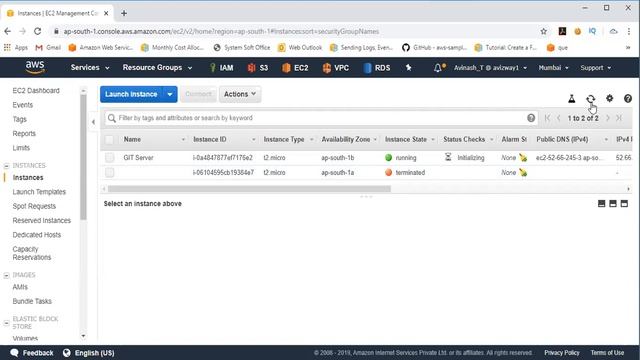This screenshot has width=640, height=360.
Task: Maximize details pane layout icon
Action: tap(624, 203)
